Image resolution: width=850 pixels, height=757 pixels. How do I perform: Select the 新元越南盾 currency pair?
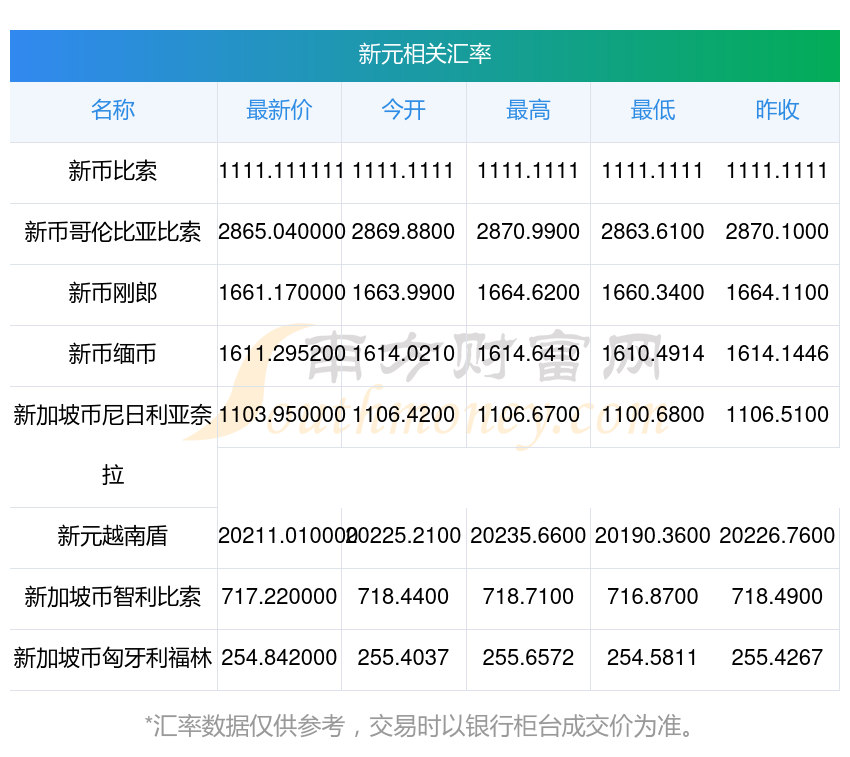tap(113, 537)
